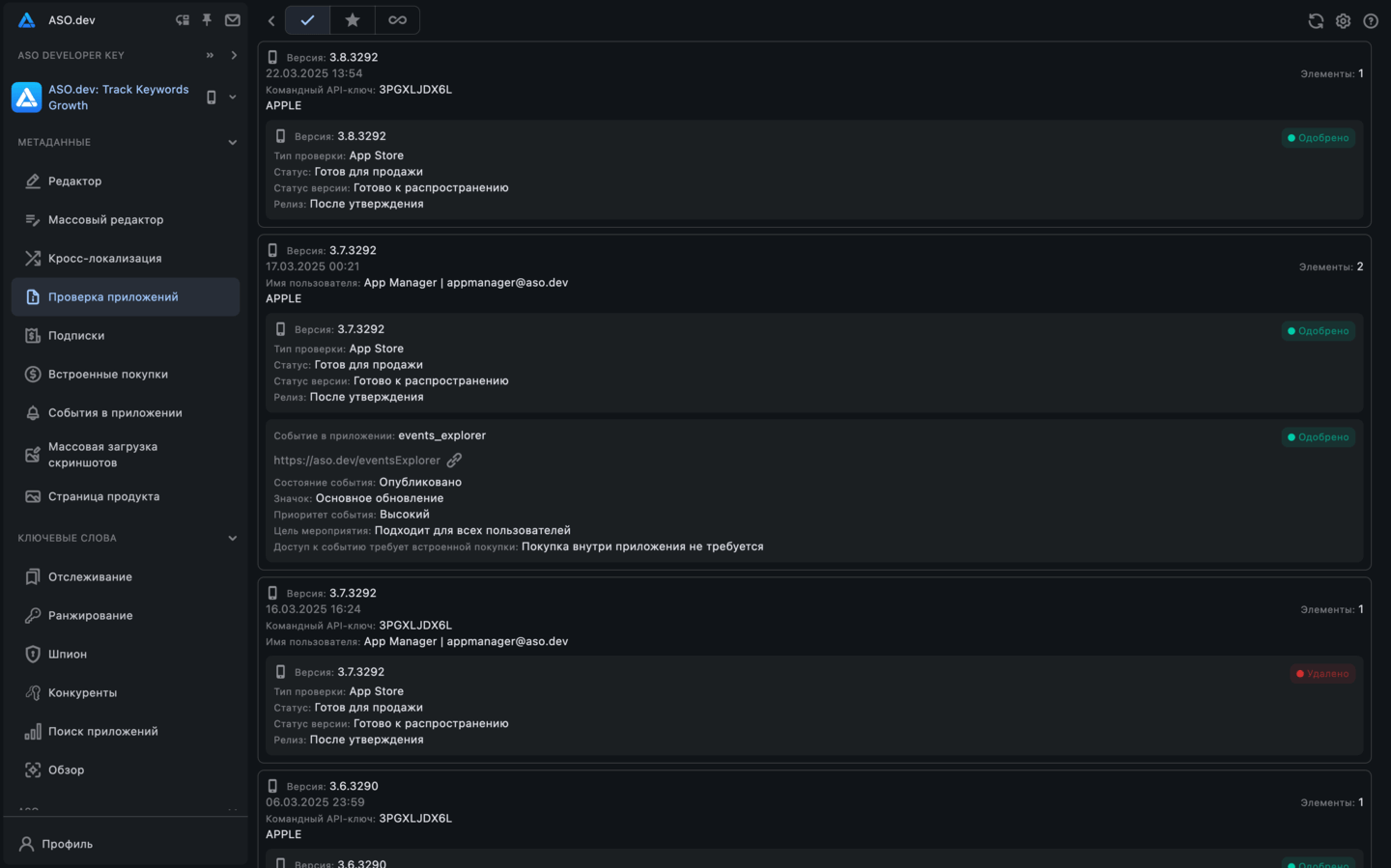Select Встроенные покупки in the sidebar
Screen dimensions: 1391x868
click(x=107, y=375)
